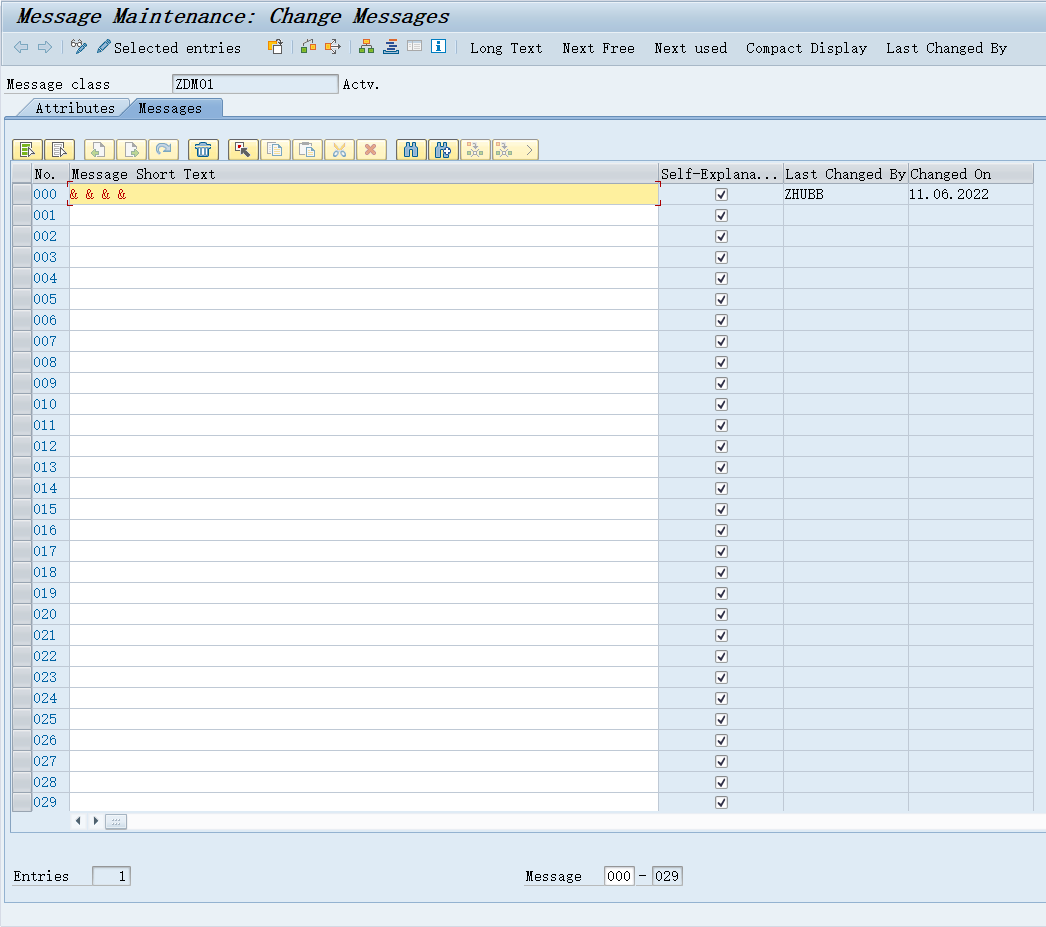Viewport: 1046px width, 927px height.
Task: Click the second greyed workflow arrows icon
Action: (504, 150)
